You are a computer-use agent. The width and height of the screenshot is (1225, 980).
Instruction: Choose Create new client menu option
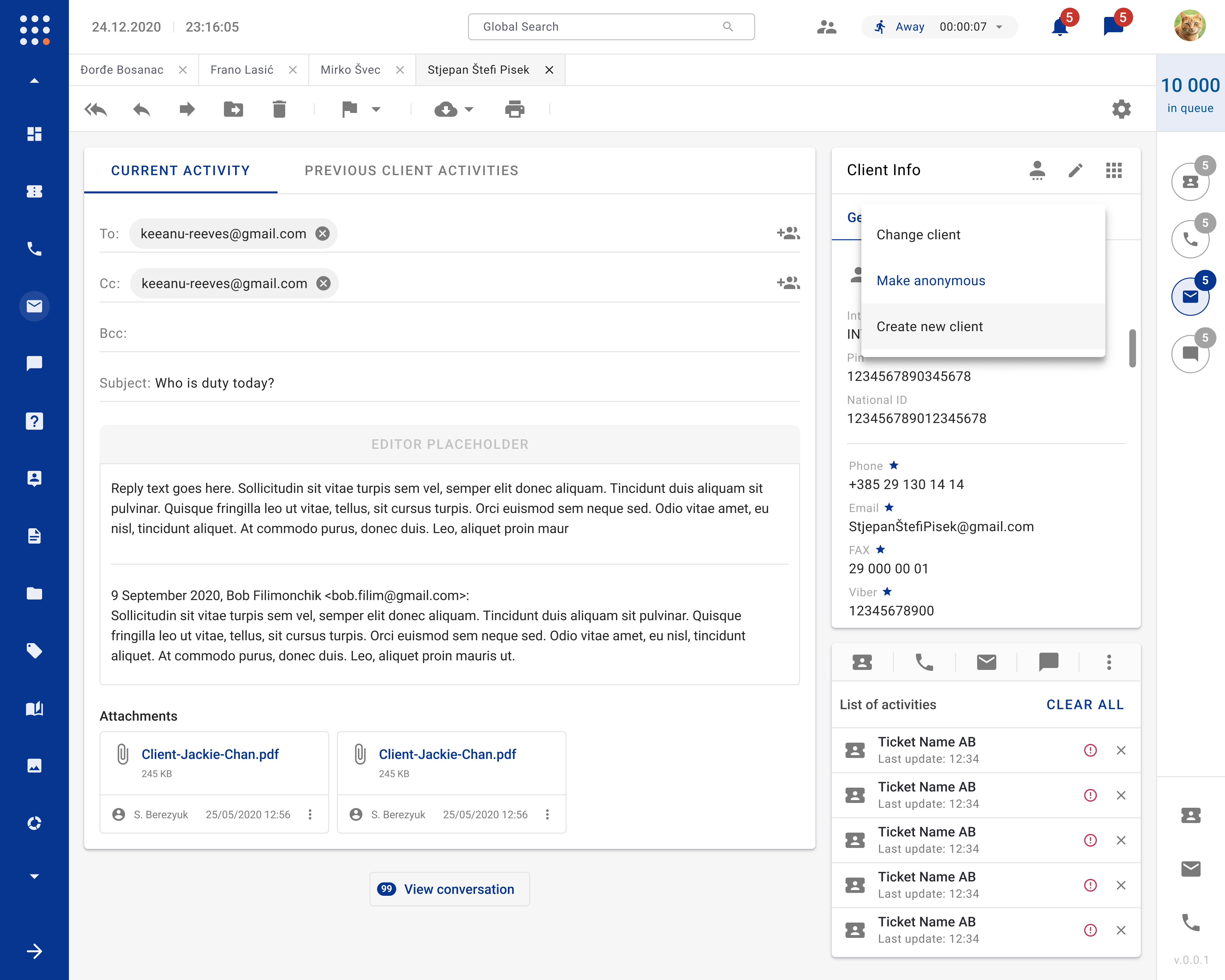[x=930, y=327]
